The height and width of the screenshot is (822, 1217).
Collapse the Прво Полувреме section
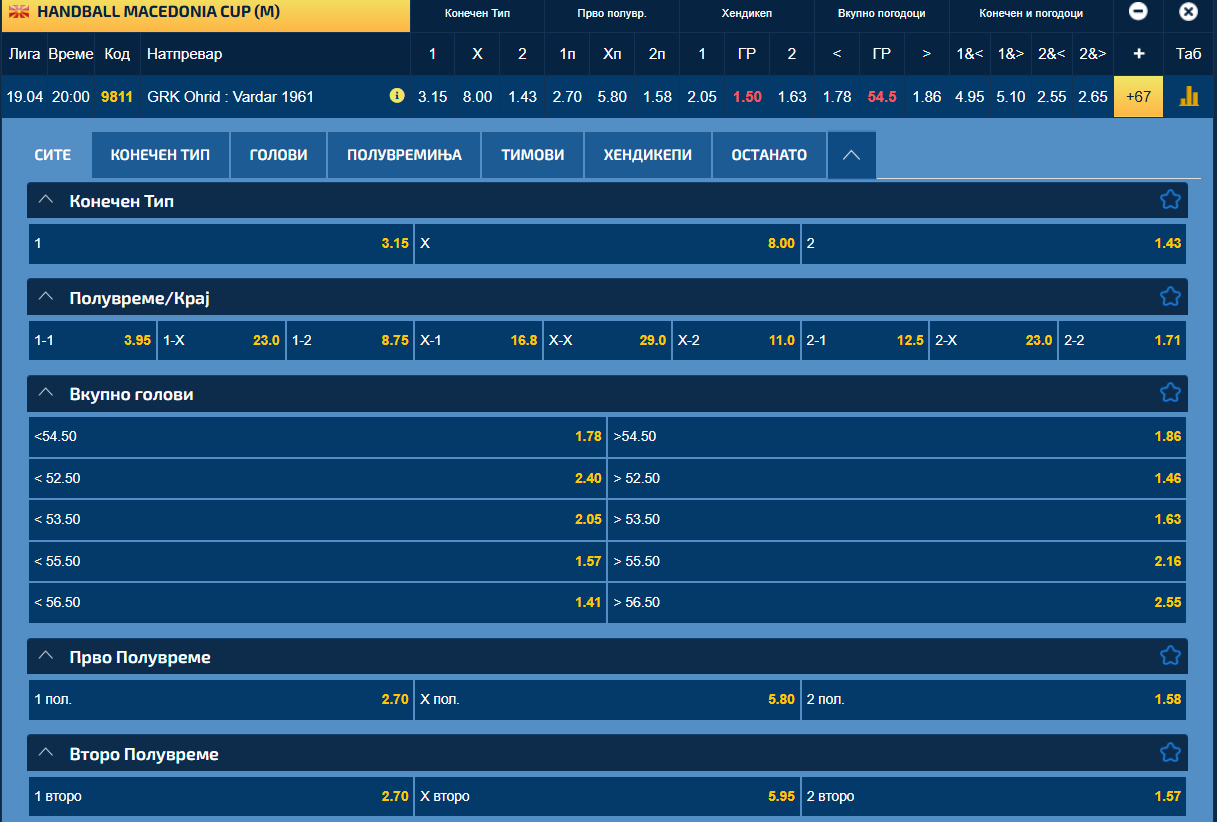click(x=45, y=656)
